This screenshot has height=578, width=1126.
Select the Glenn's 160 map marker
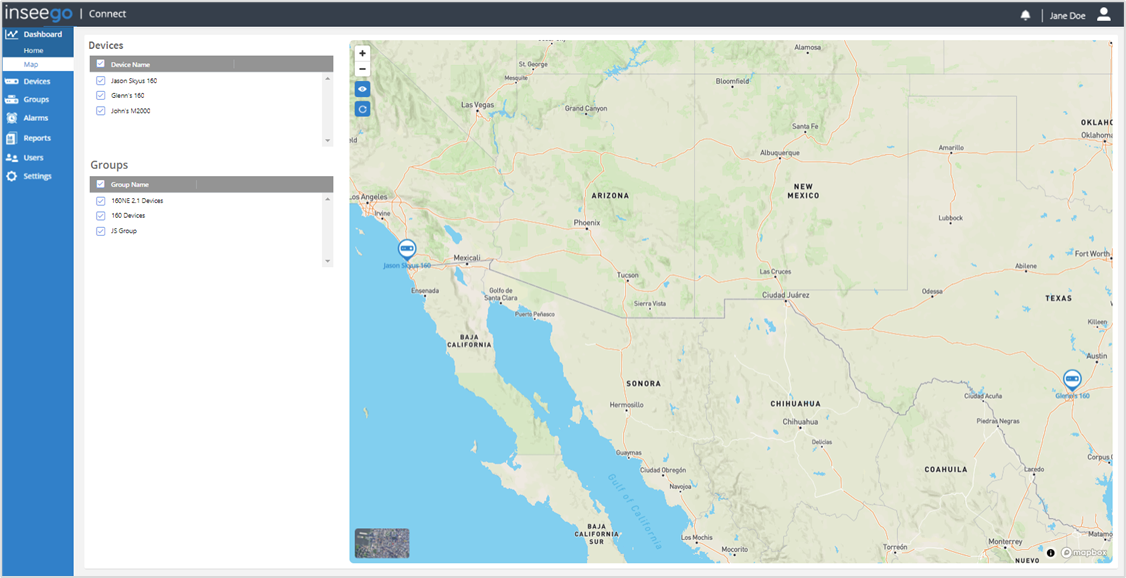coord(1072,380)
